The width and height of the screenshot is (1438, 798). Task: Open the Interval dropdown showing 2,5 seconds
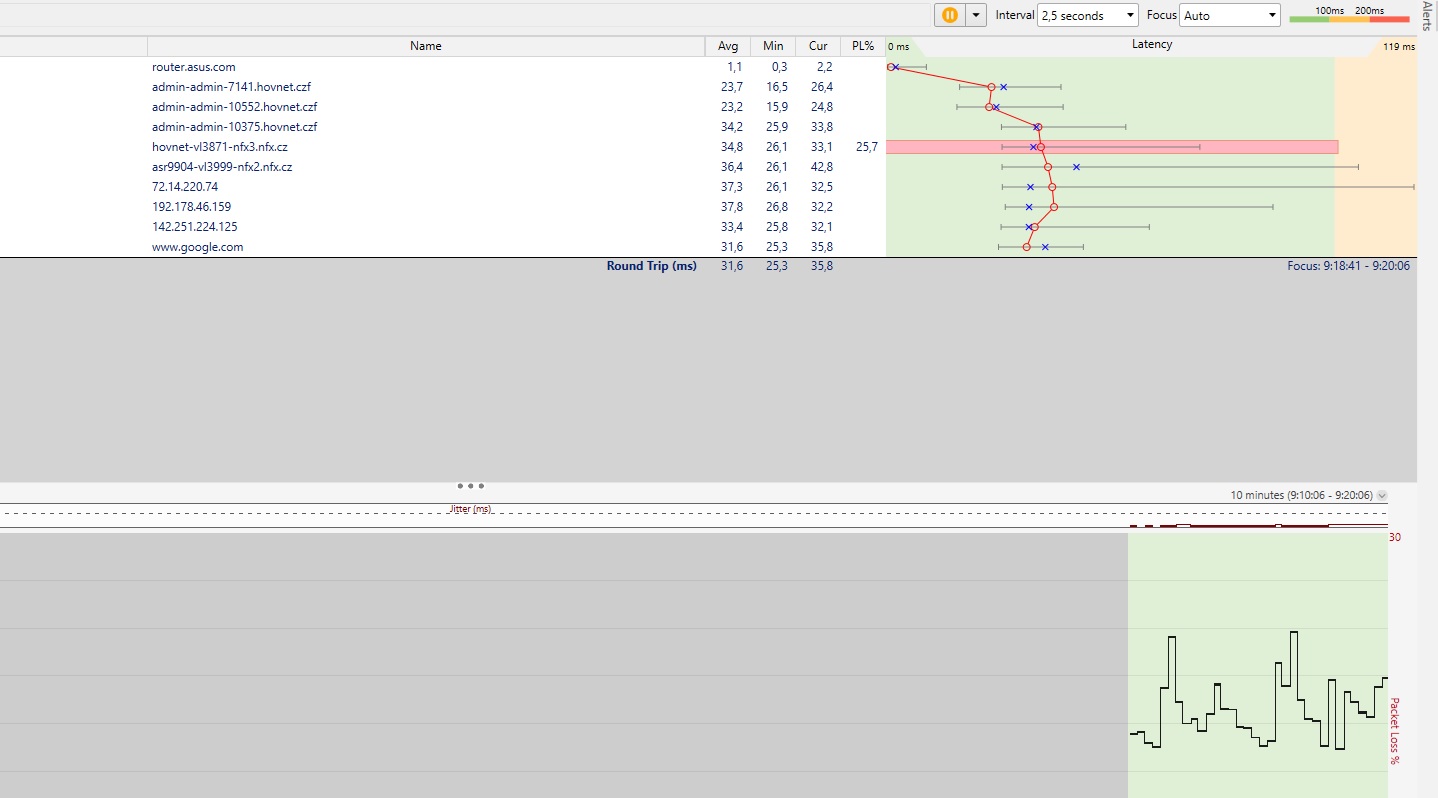click(x=1088, y=15)
